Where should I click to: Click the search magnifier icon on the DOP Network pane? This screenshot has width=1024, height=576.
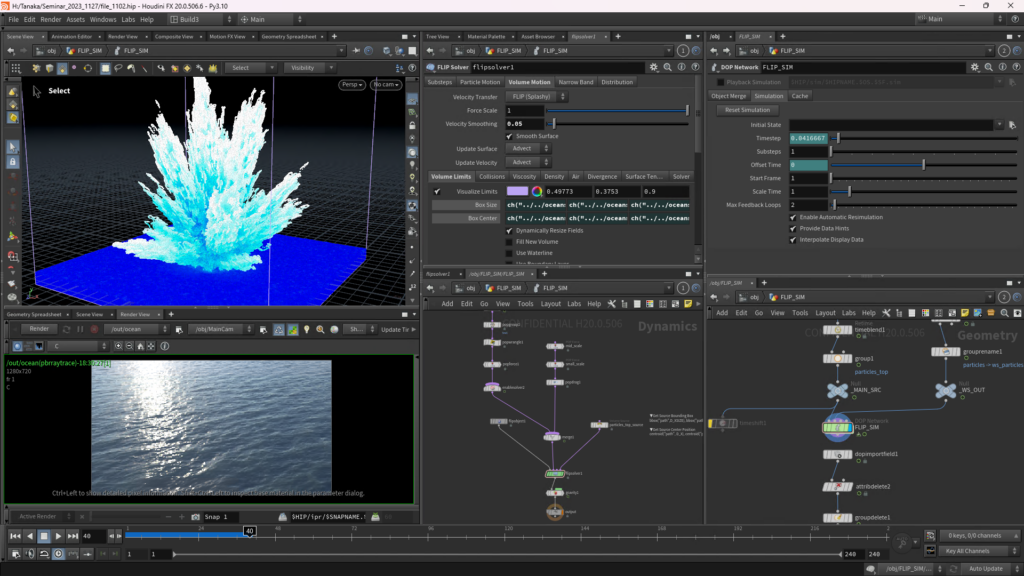pos(987,66)
